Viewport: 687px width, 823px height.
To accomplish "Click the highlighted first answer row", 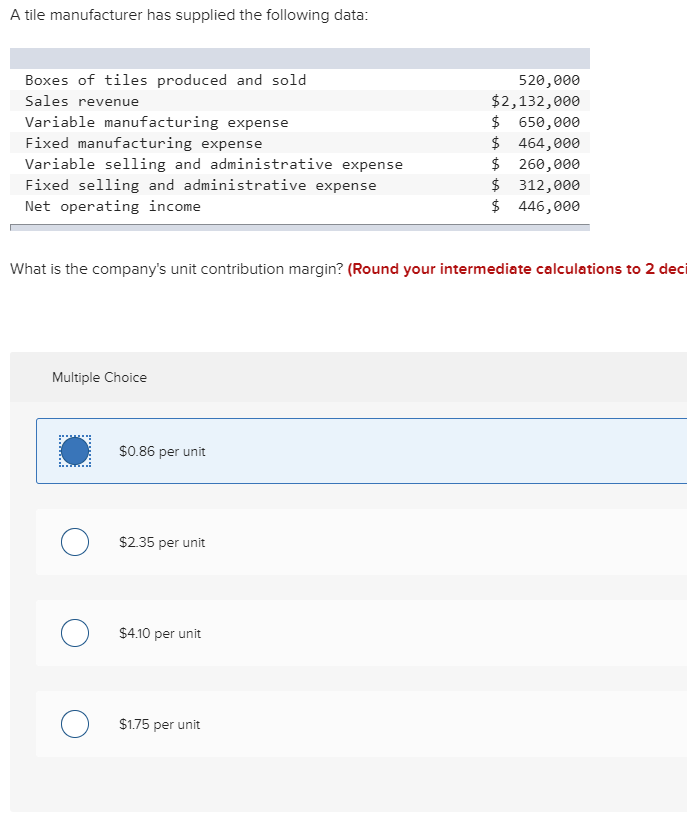I will pyautogui.click(x=360, y=450).
